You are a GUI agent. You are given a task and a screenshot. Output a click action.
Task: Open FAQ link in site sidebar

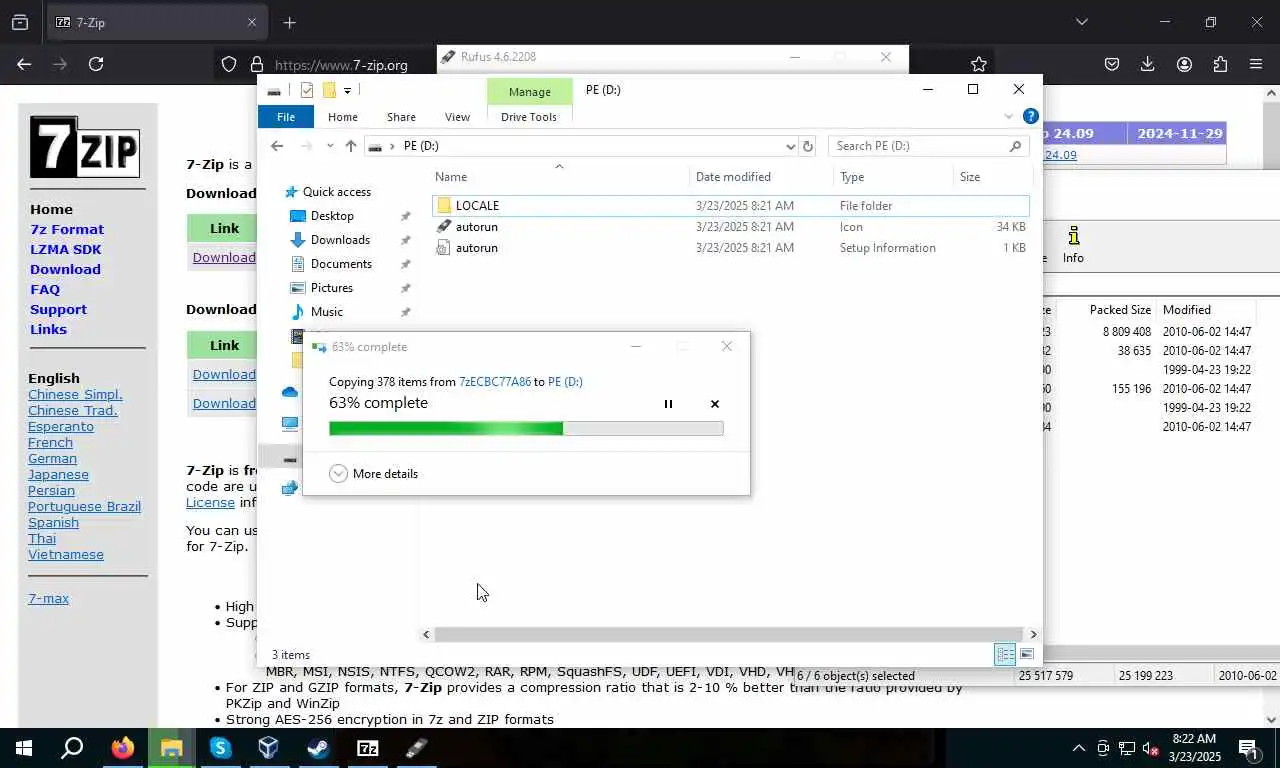(45, 289)
